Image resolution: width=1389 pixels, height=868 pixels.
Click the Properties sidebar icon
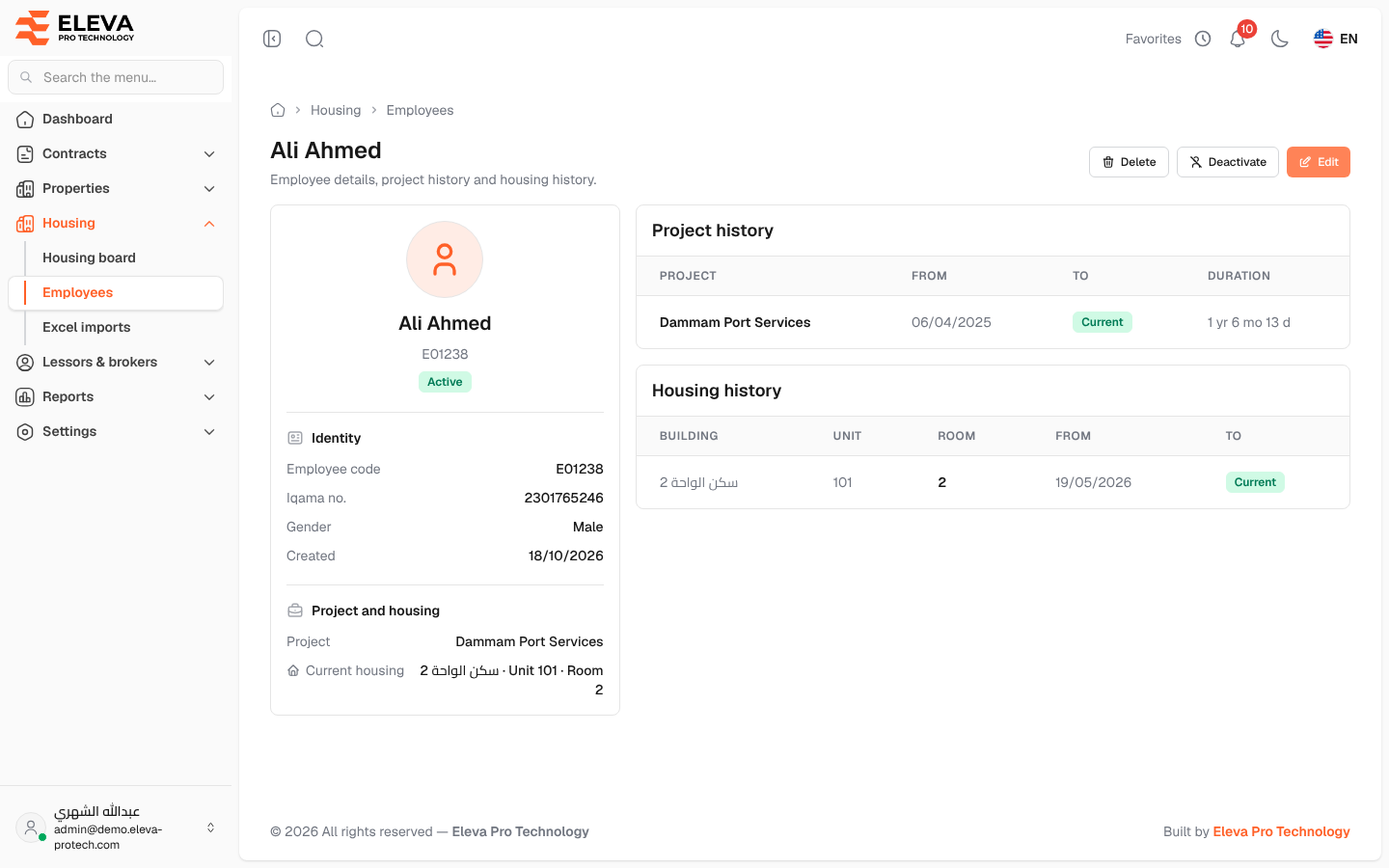[x=25, y=189]
